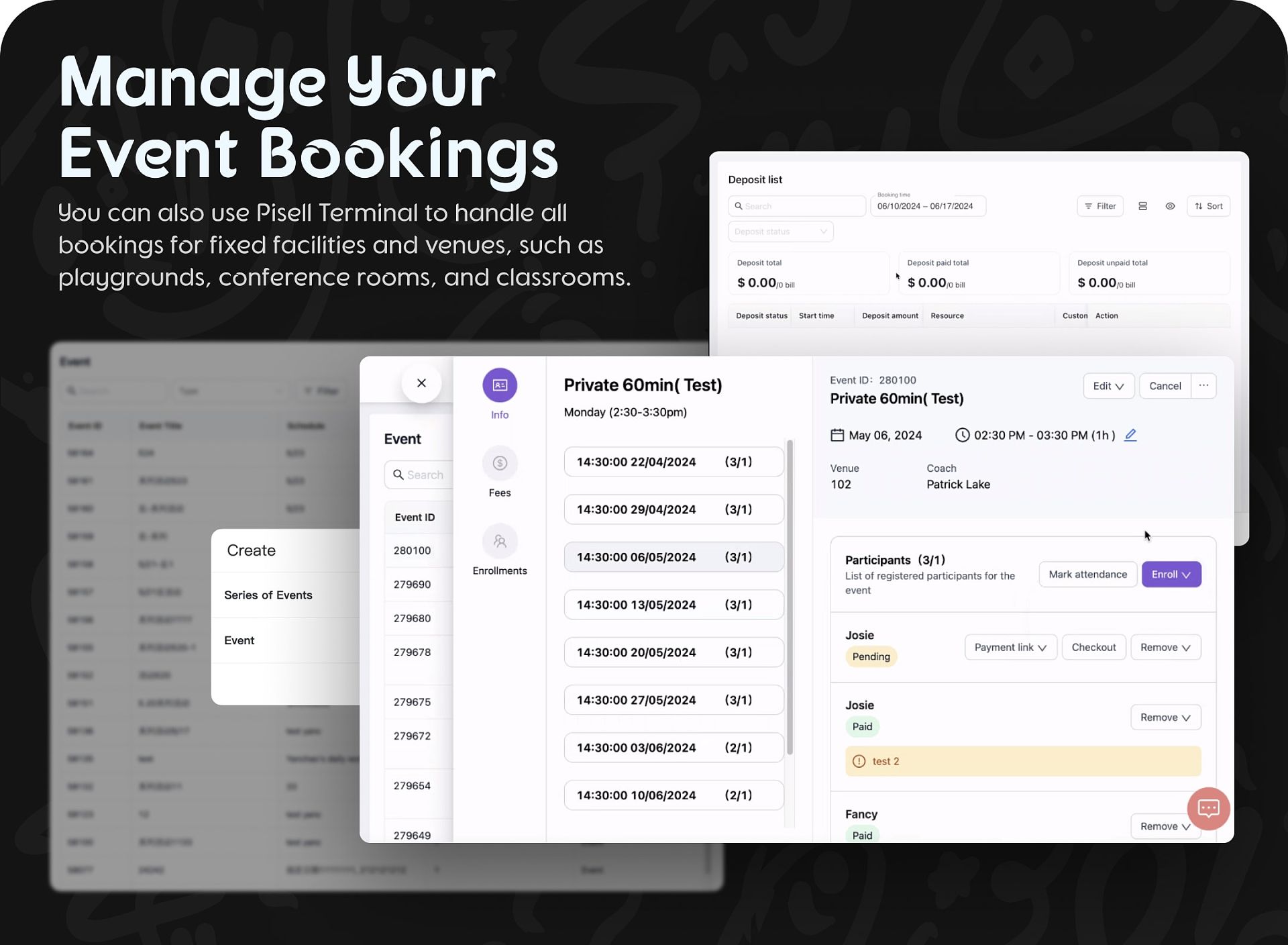This screenshot has width=1288, height=945.
Task: Select session 14:30:00 03/06/2024
Action: point(674,748)
